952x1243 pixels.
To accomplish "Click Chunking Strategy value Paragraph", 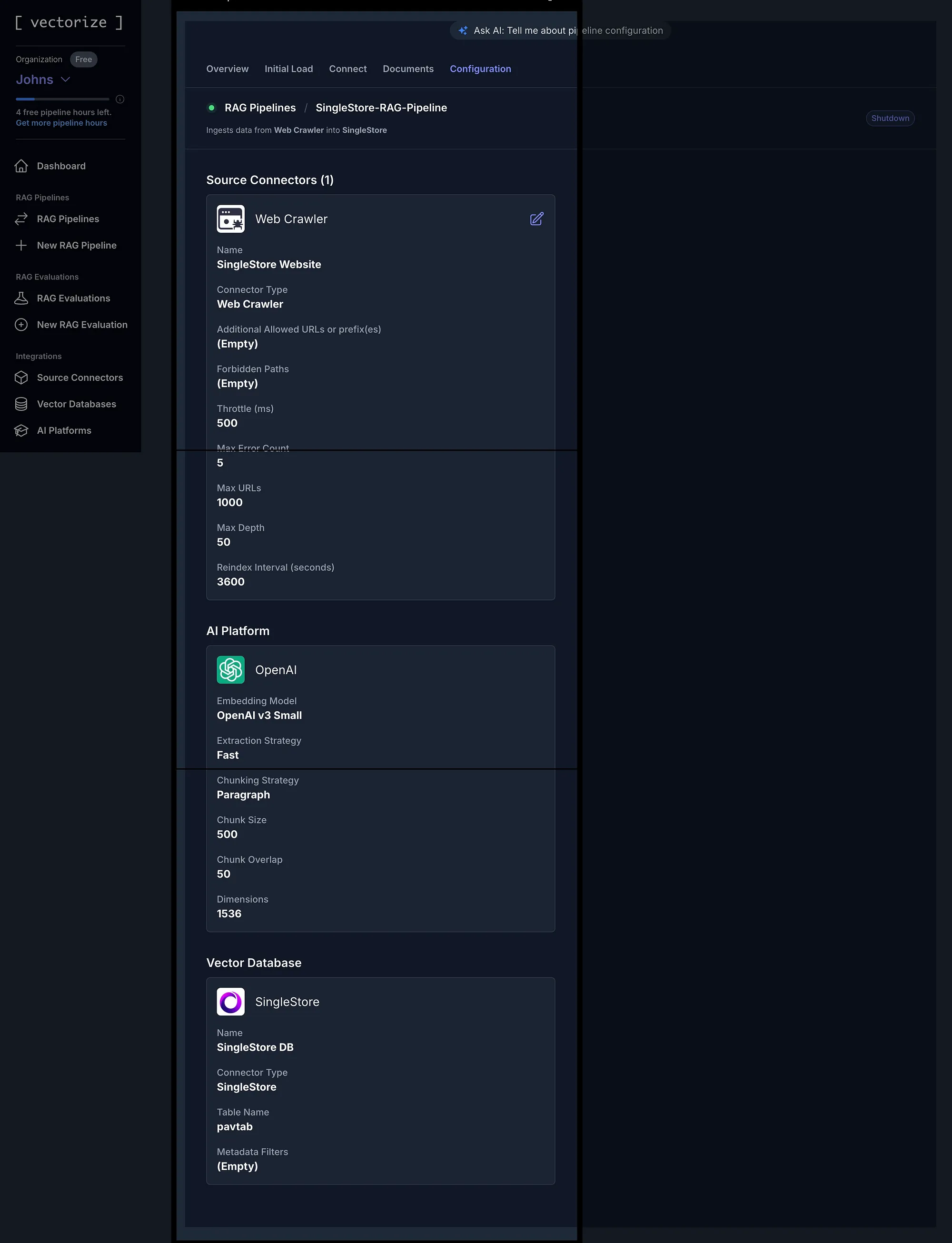I will [x=244, y=795].
